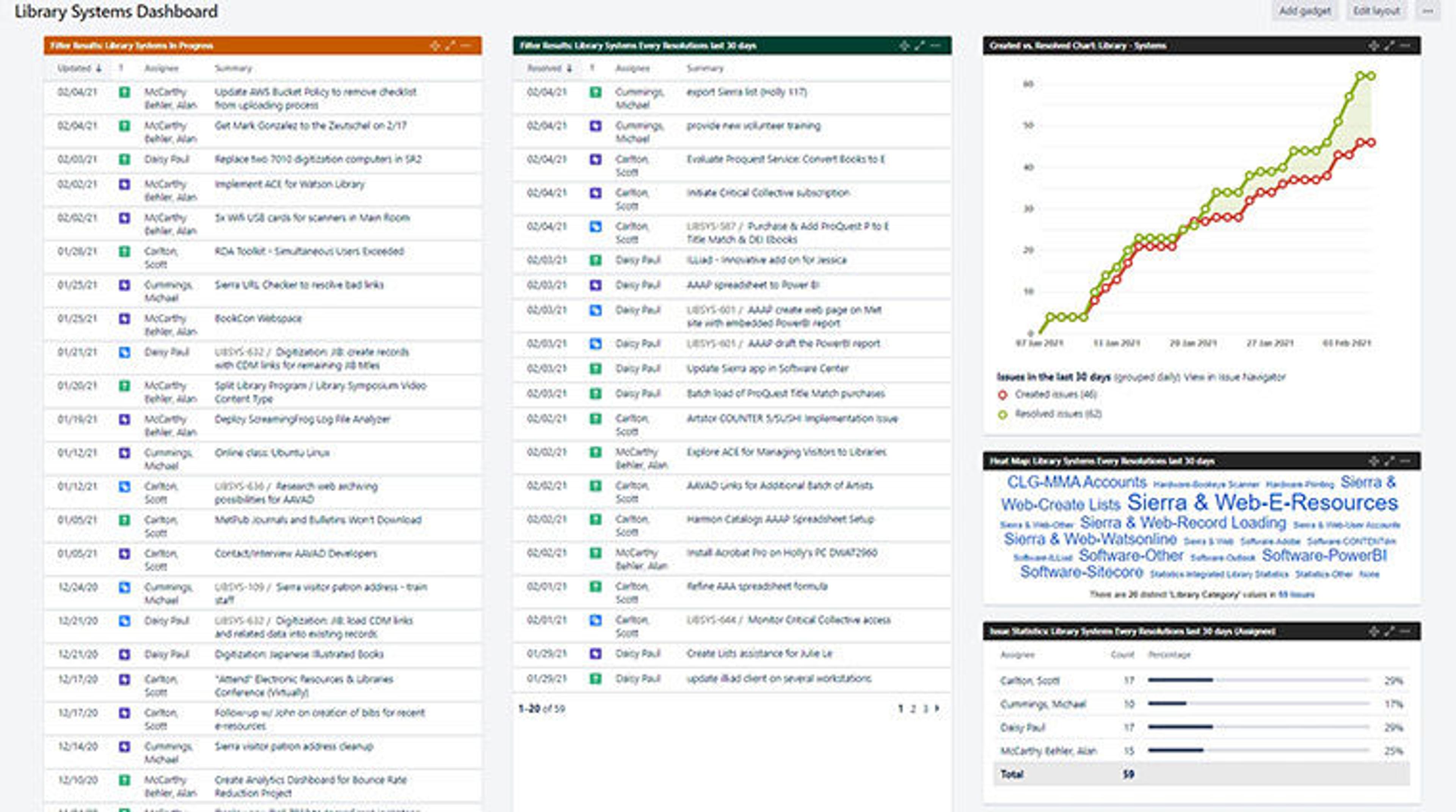Maximize Every Resolutions filter results gadget

(919, 46)
